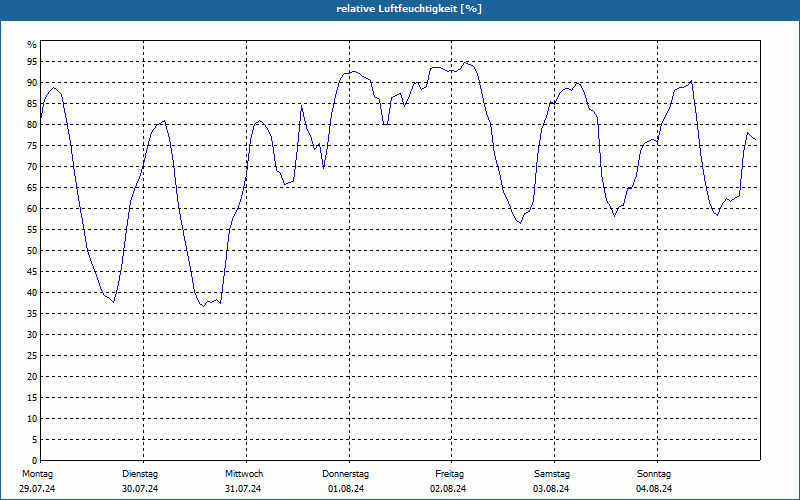The image size is (800, 500).
Task: Click the date label 31.07.24
Action: pyautogui.click(x=243, y=489)
